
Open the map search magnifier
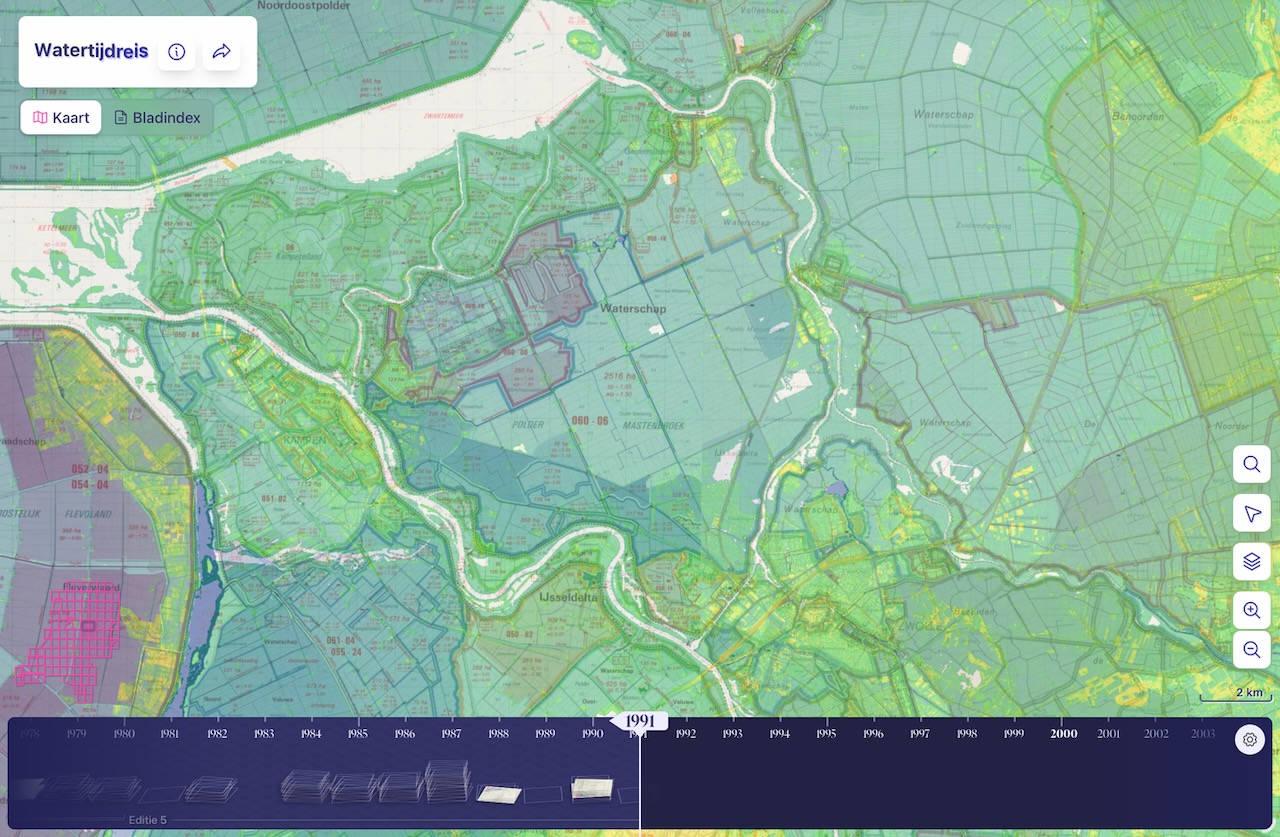[1251, 464]
